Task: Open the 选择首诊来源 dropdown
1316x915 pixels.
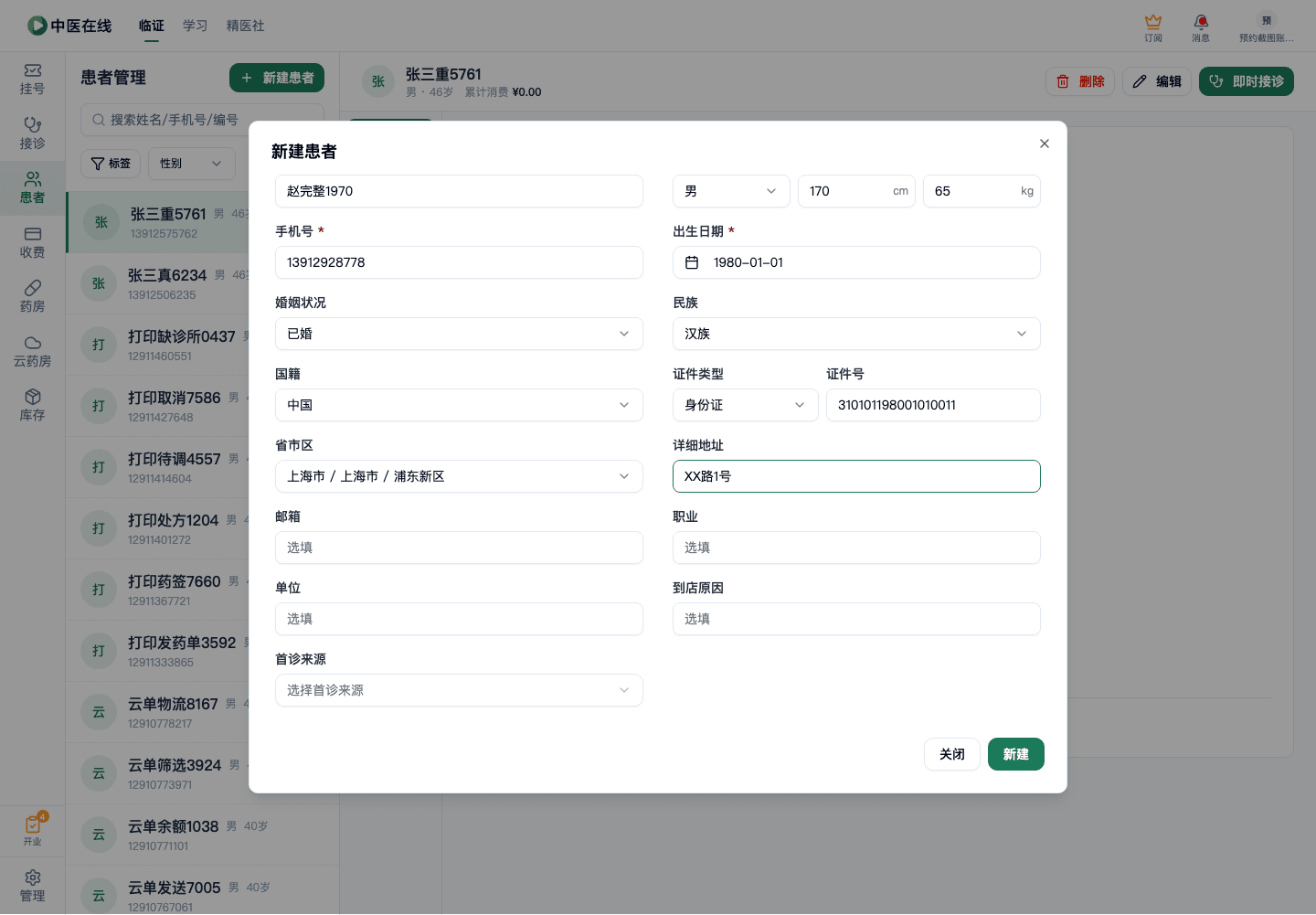Action: [459, 690]
